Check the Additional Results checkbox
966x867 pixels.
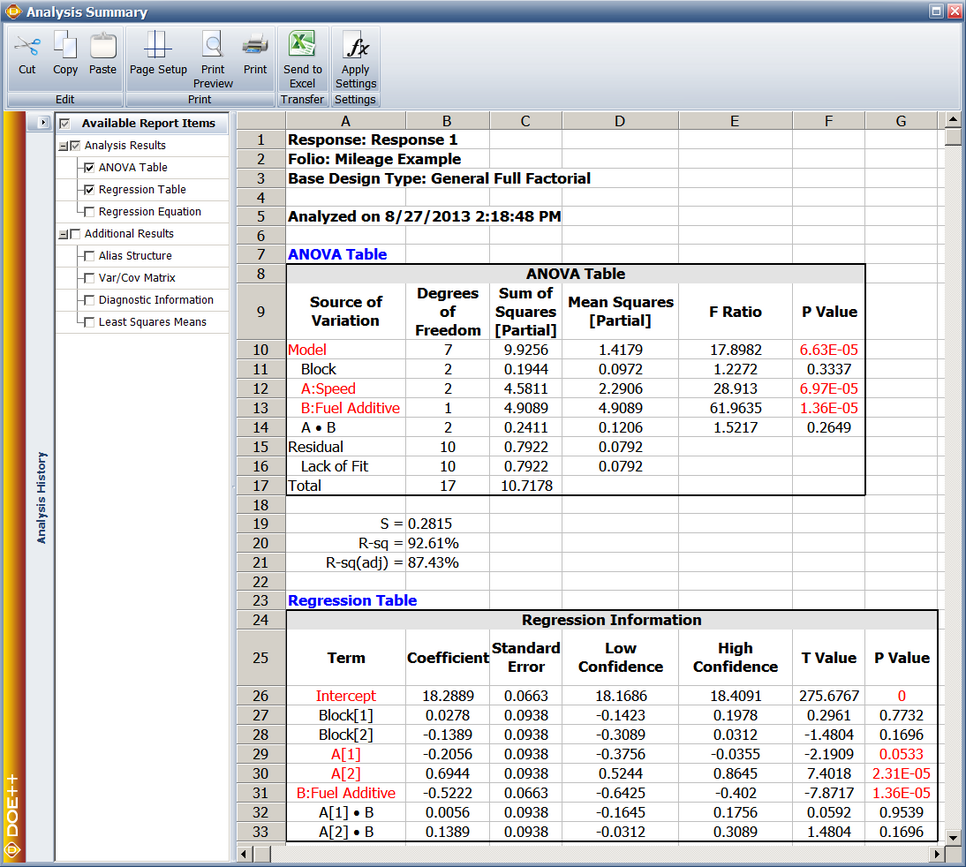point(75,234)
